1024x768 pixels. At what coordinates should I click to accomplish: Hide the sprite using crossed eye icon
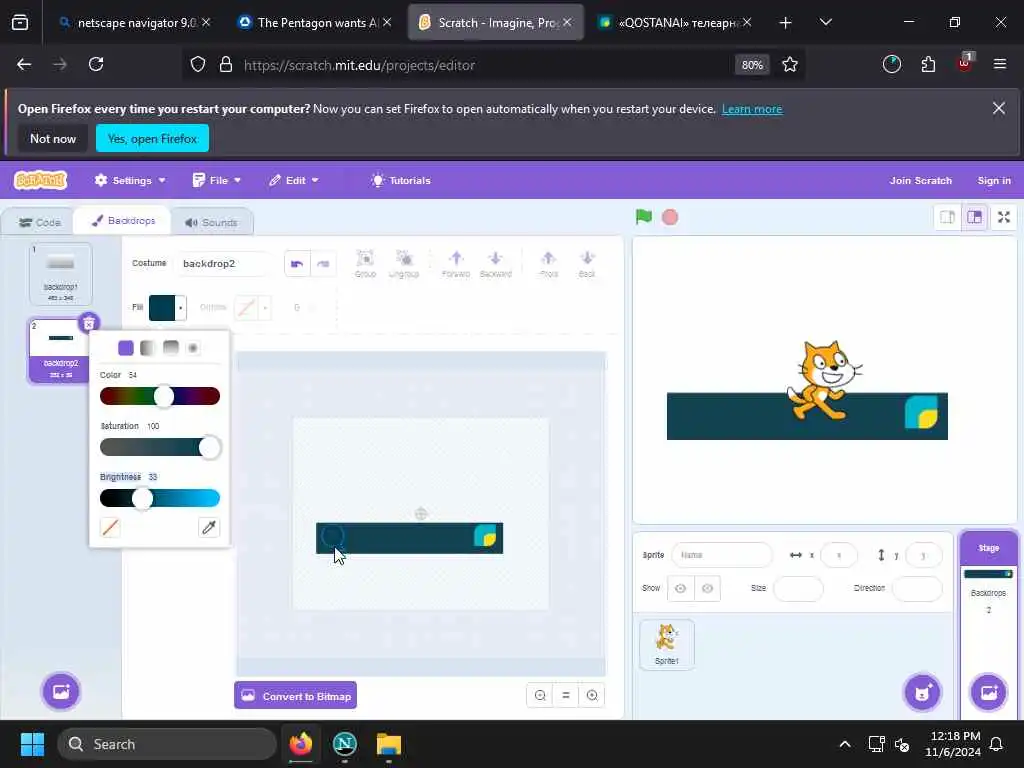point(707,588)
